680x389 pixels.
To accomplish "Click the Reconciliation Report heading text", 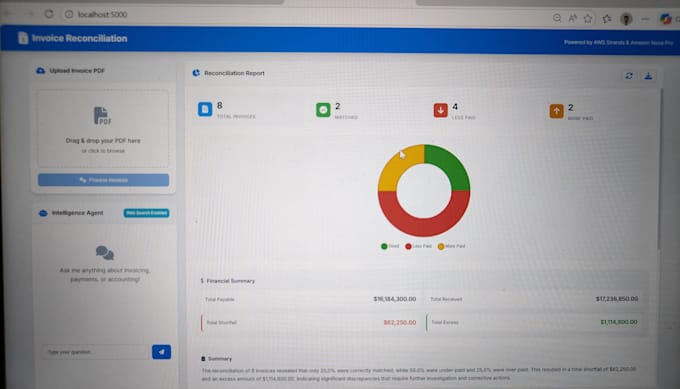I will (x=234, y=73).
